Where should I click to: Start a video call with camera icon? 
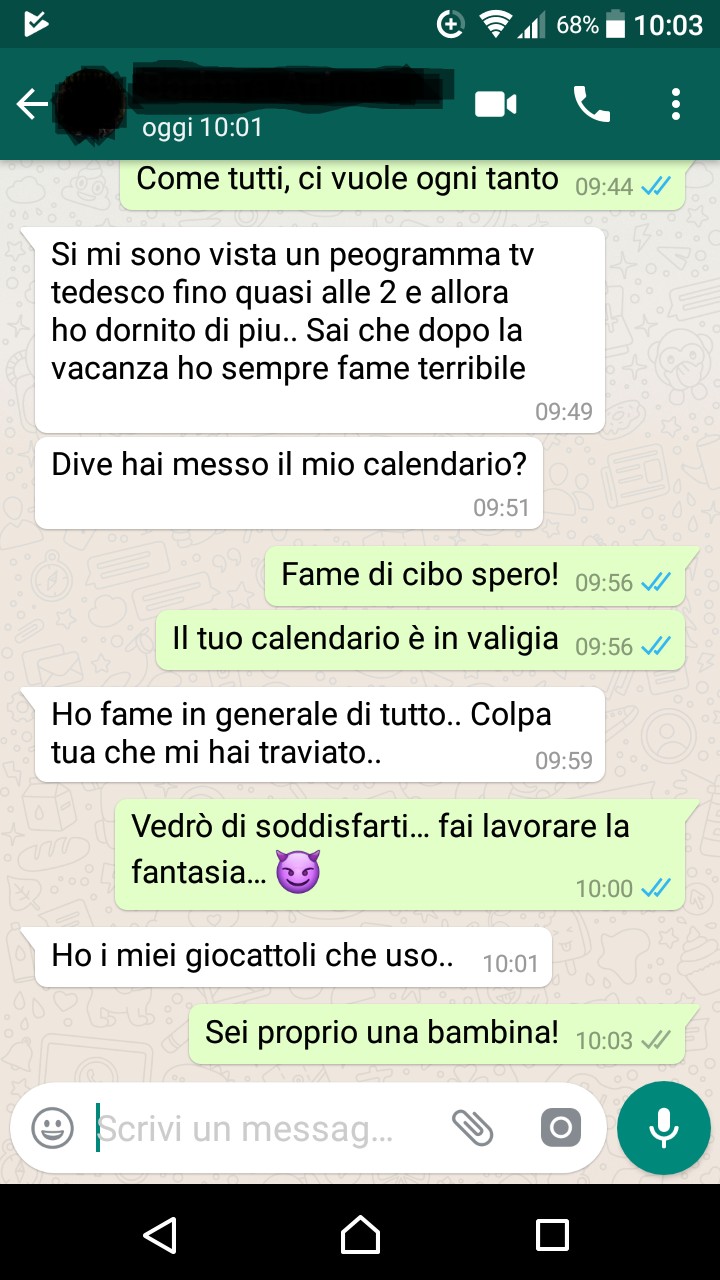496,104
